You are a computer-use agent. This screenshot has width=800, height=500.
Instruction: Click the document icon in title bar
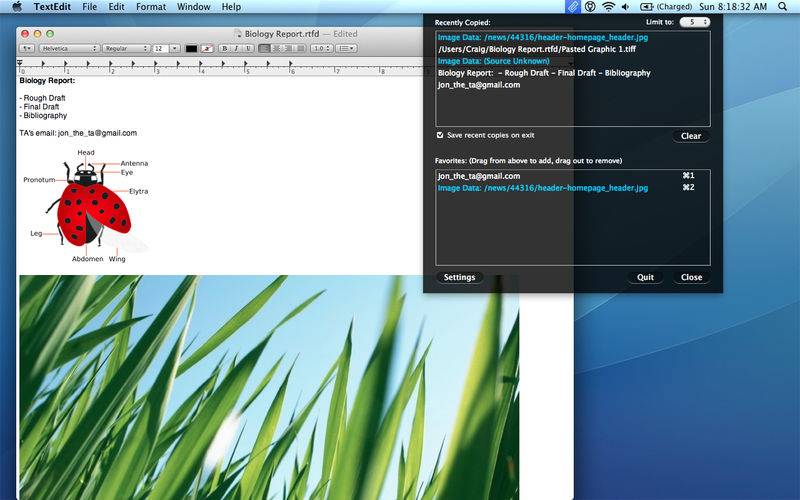coord(238,34)
